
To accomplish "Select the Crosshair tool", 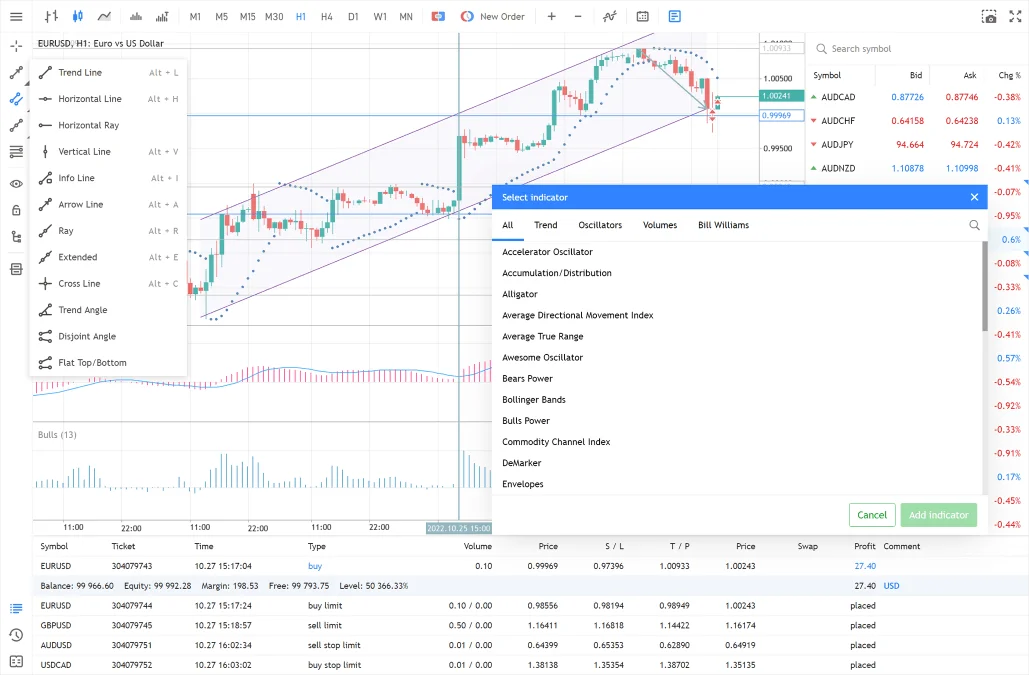I will click(x=16, y=45).
